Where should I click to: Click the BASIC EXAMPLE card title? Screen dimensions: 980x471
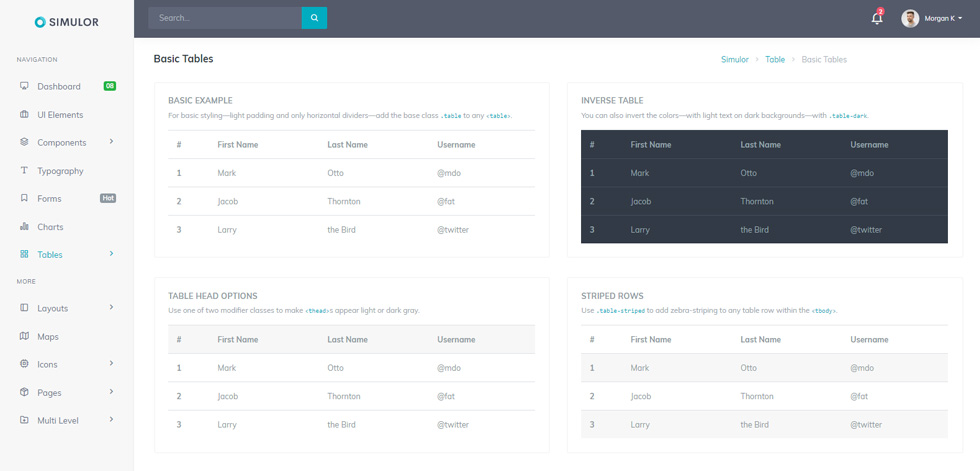click(200, 100)
